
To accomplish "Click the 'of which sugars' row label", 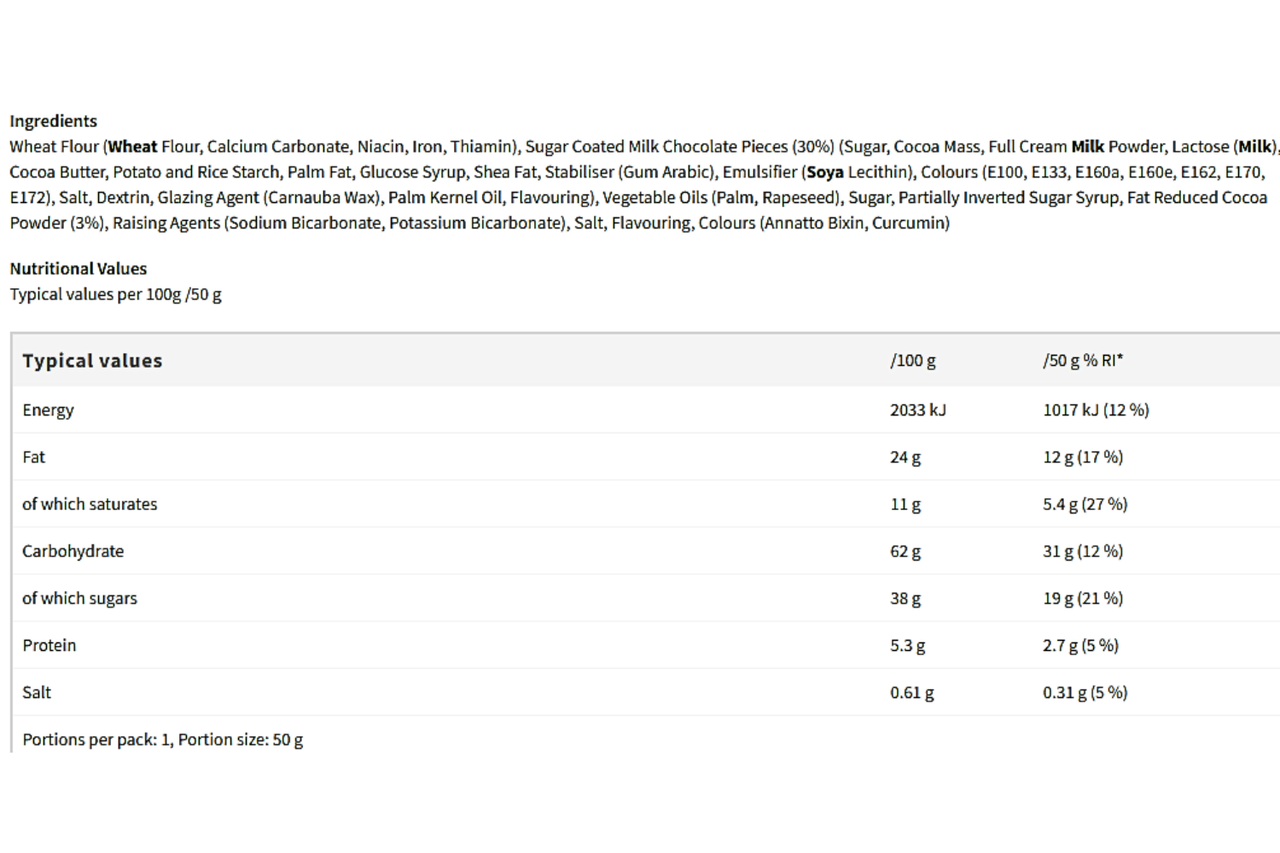I will pyautogui.click(x=80, y=598).
